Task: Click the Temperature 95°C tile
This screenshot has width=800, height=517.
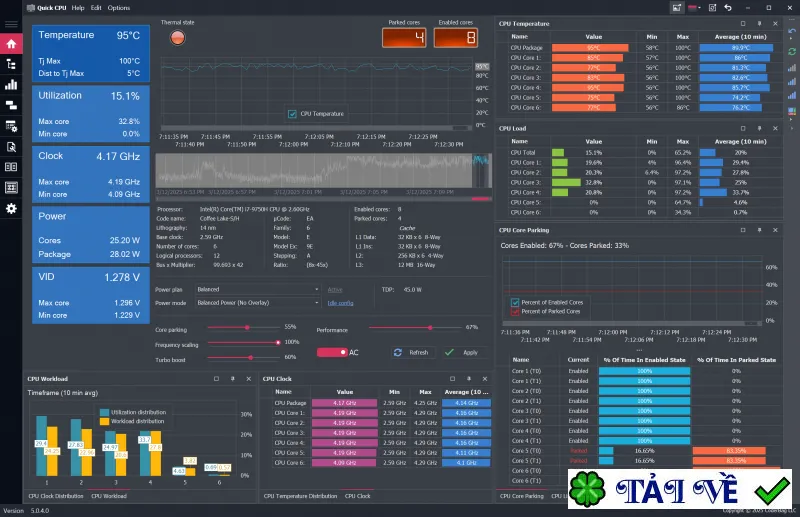Action: tap(91, 54)
